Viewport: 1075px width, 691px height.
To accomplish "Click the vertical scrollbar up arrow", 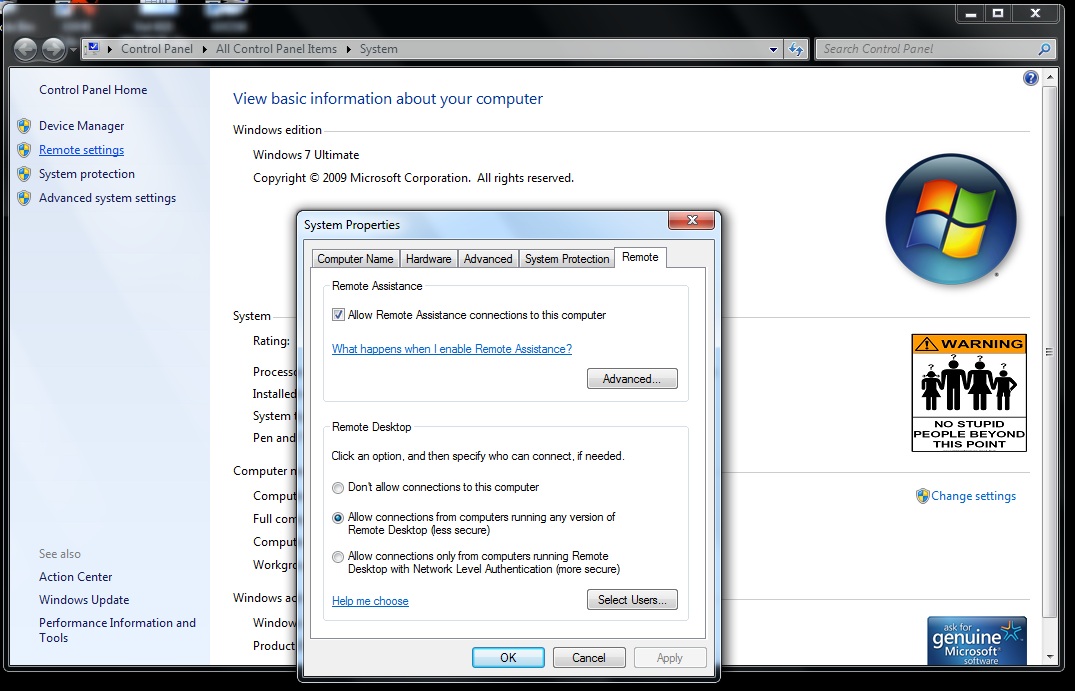I will [1050, 78].
